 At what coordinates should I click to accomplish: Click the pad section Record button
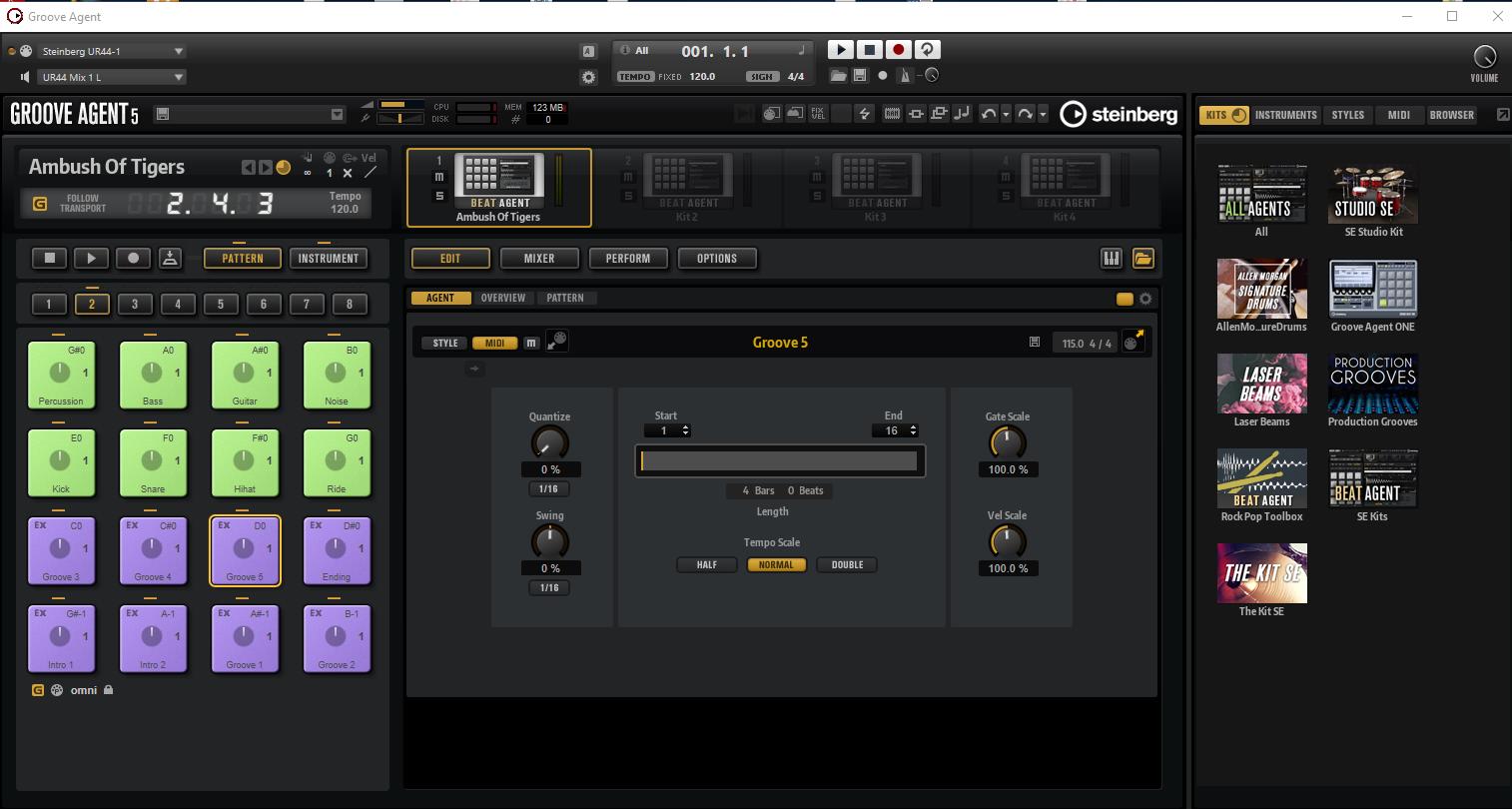133,259
